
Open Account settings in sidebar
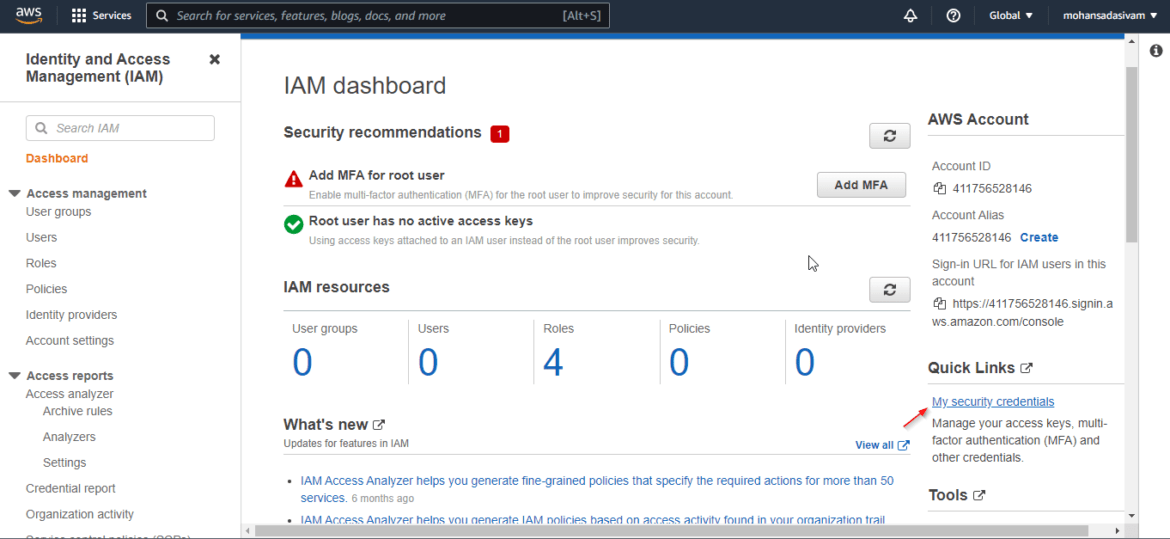coord(69,340)
